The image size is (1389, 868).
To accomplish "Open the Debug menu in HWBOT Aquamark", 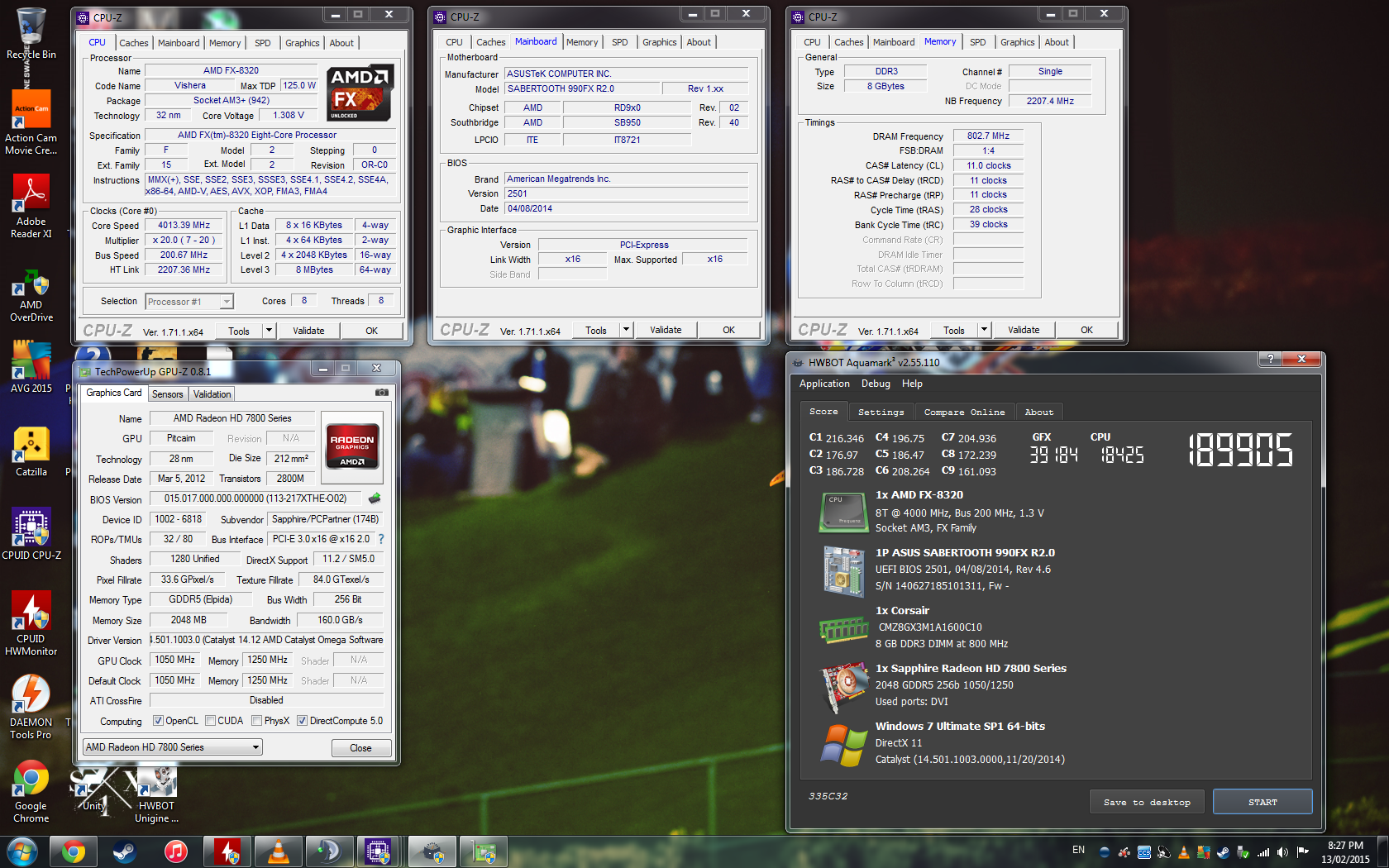I will (876, 384).
